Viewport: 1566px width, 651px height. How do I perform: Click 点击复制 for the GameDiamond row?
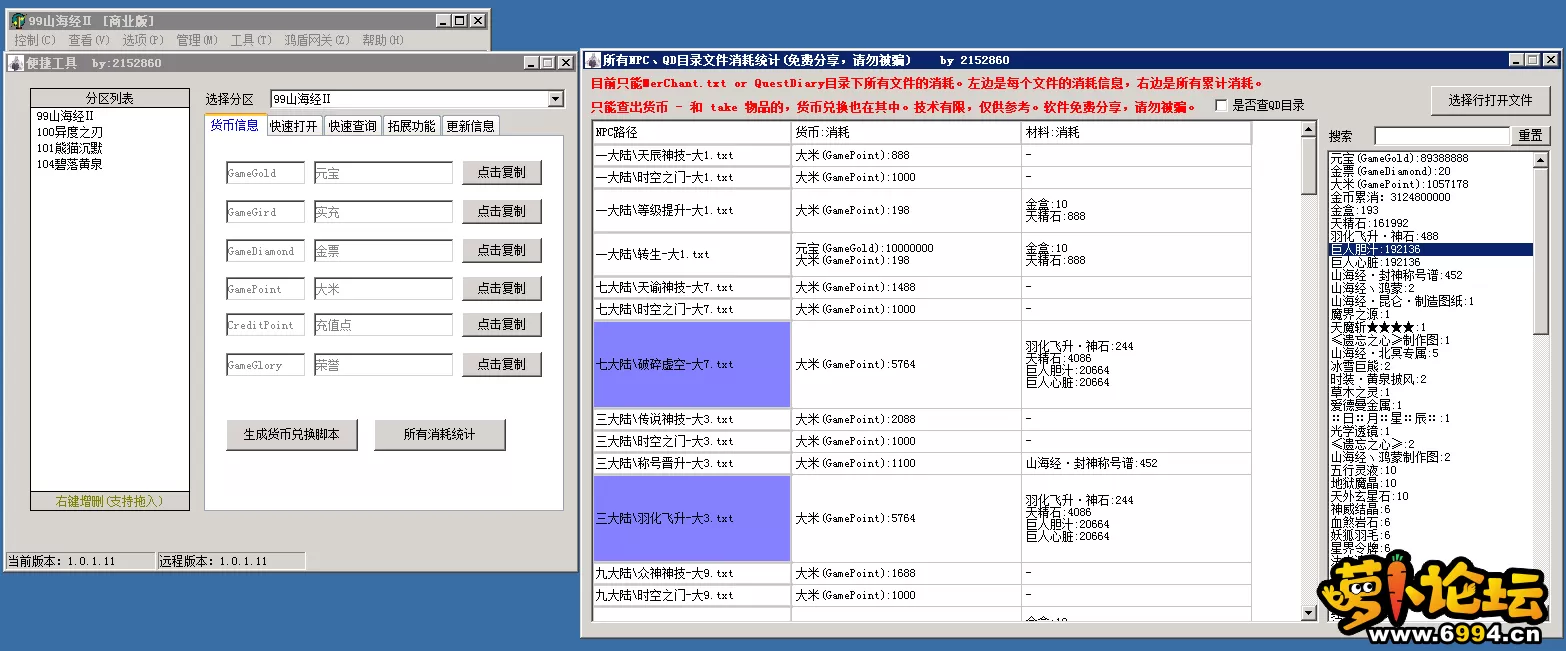(x=501, y=250)
